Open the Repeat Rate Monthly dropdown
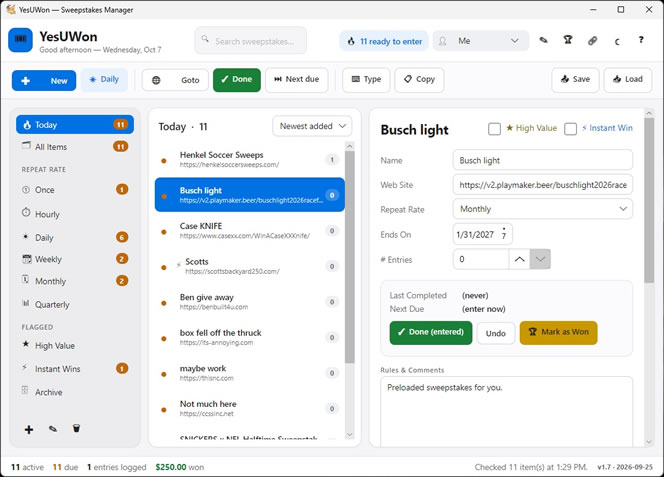 [542, 209]
